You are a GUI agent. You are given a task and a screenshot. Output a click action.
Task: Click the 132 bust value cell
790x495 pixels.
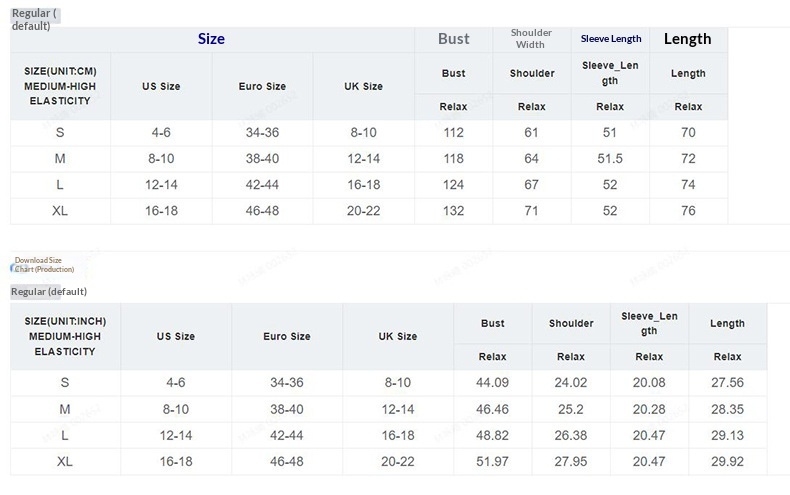click(x=453, y=211)
